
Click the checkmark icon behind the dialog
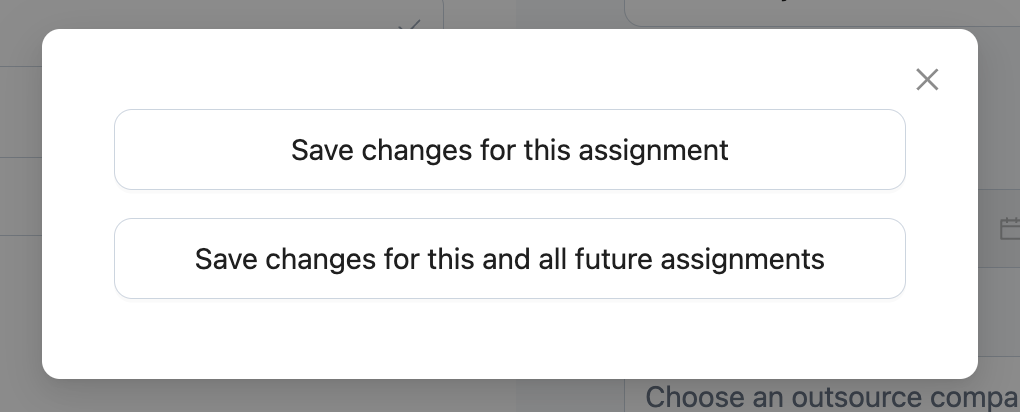tap(408, 23)
